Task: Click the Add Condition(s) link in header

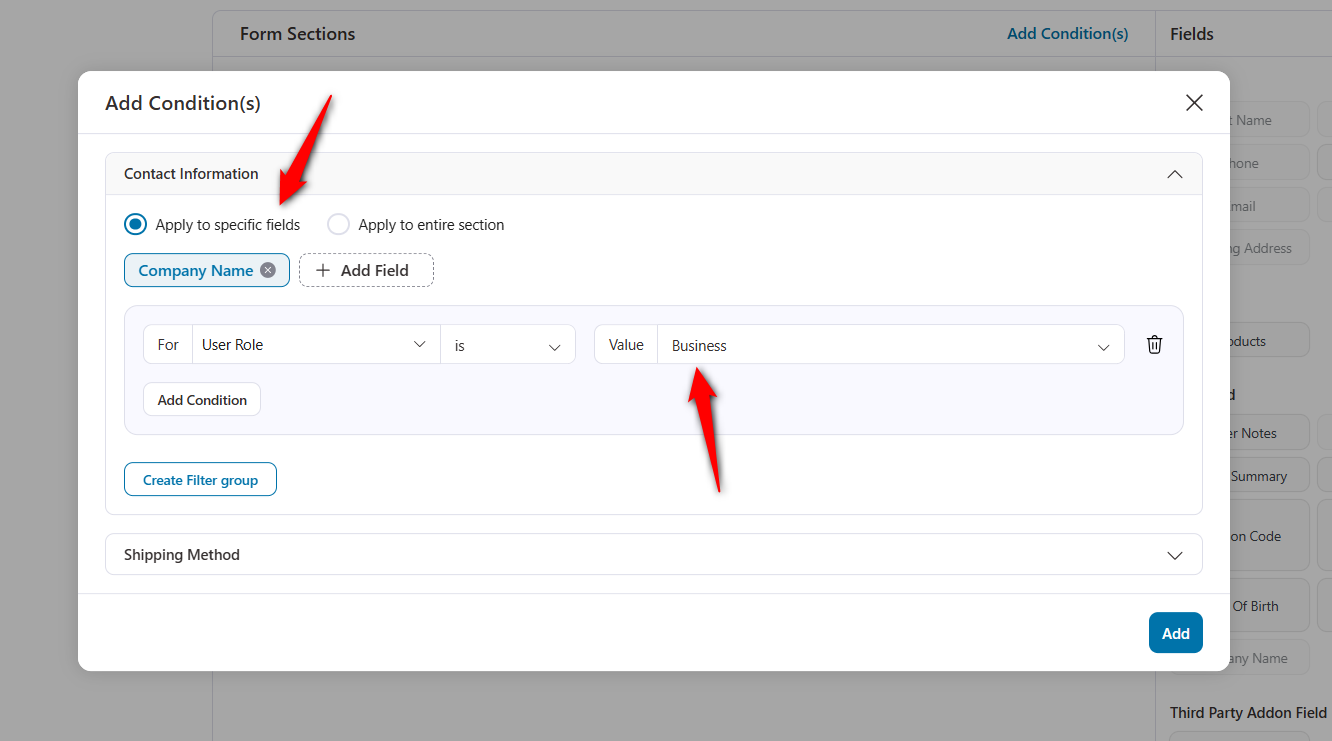Action: tap(1067, 34)
